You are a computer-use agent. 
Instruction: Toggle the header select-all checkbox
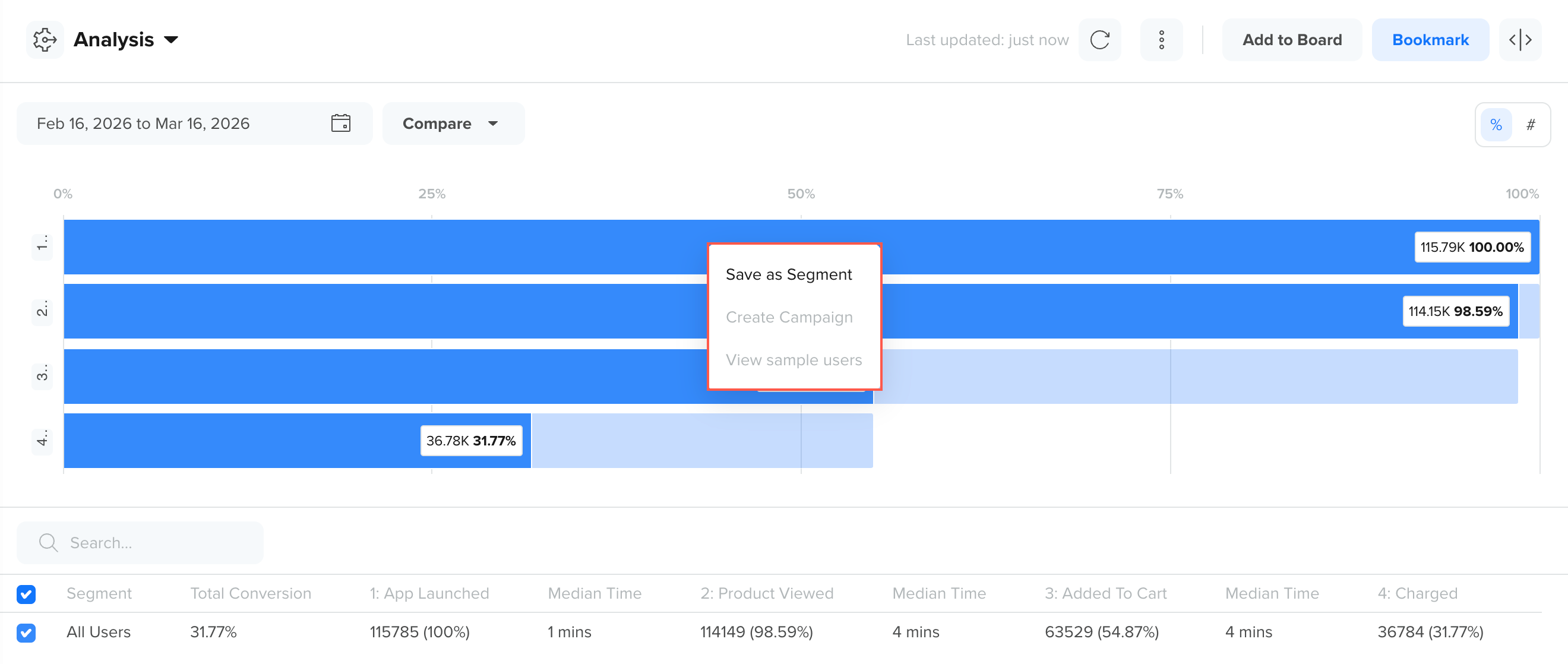[26, 593]
